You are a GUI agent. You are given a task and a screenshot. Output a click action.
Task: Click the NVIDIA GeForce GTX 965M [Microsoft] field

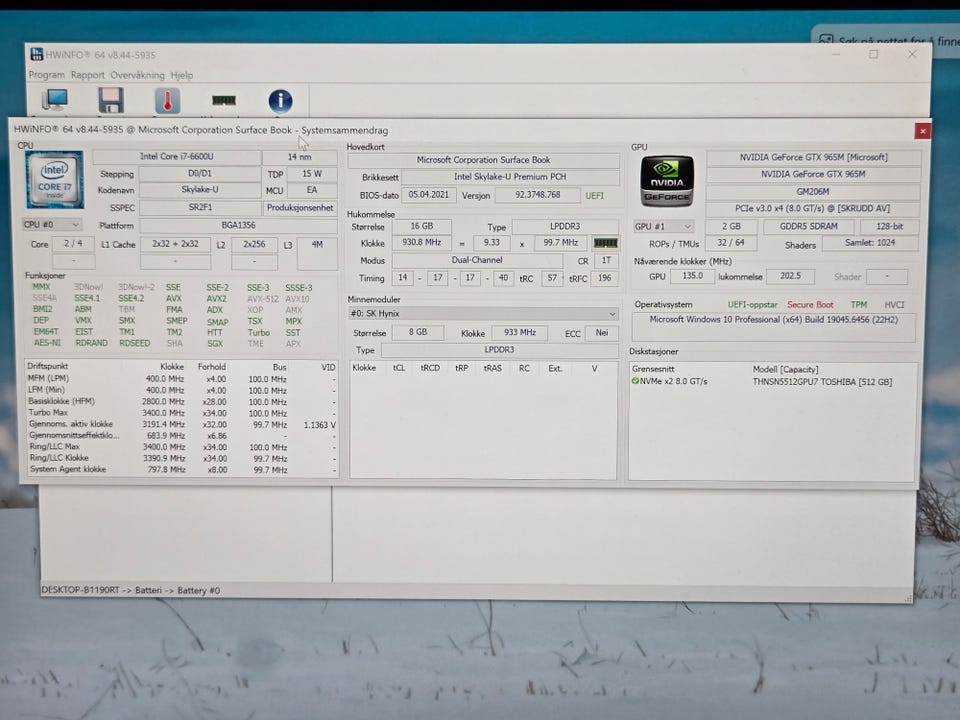[x=813, y=157]
